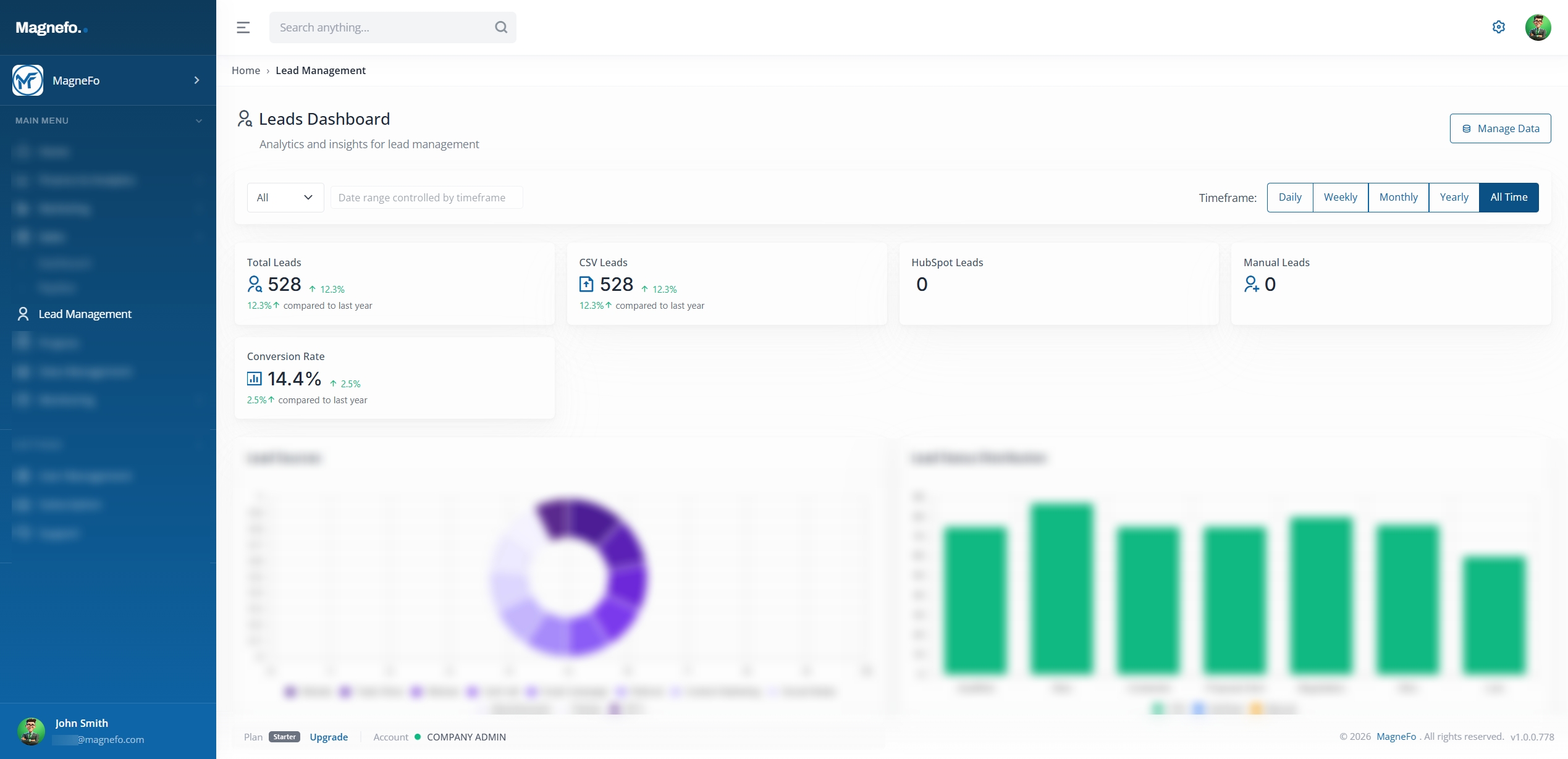Choose the Yearly timeframe option
This screenshot has width=1568, height=759.
click(1453, 198)
